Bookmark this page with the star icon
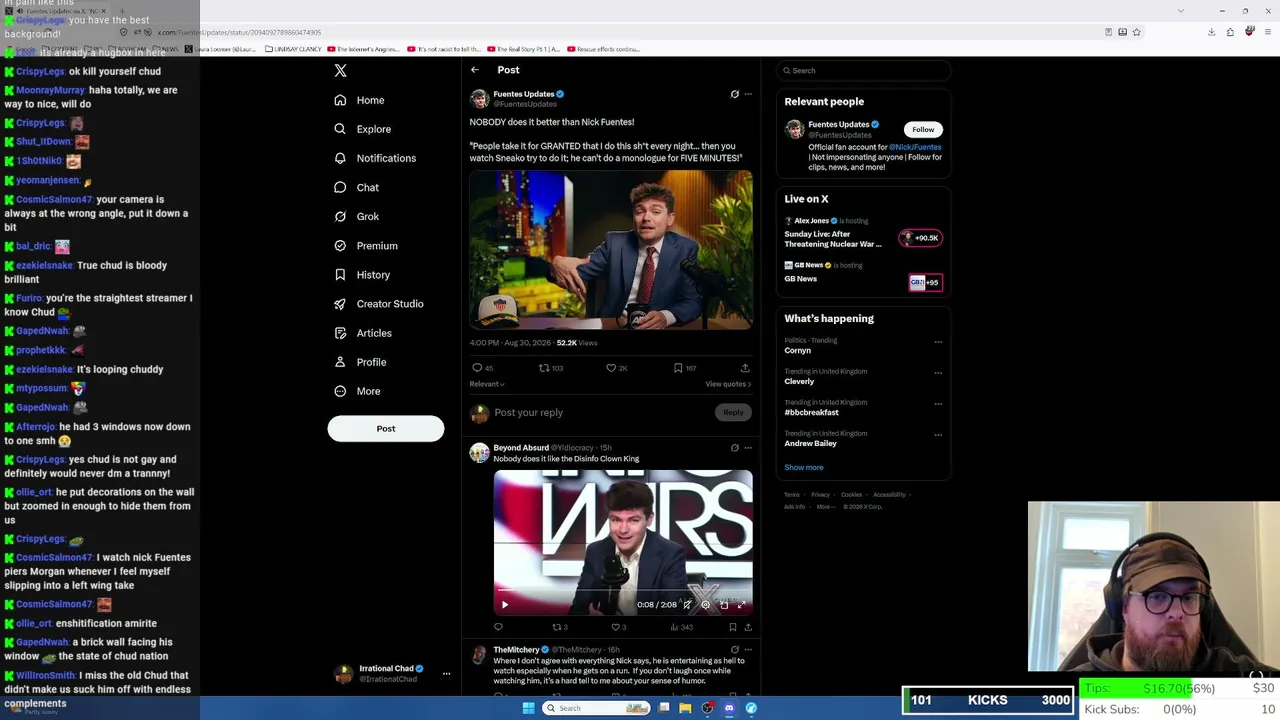Image resolution: width=1280 pixels, height=720 pixels. (x=1137, y=32)
